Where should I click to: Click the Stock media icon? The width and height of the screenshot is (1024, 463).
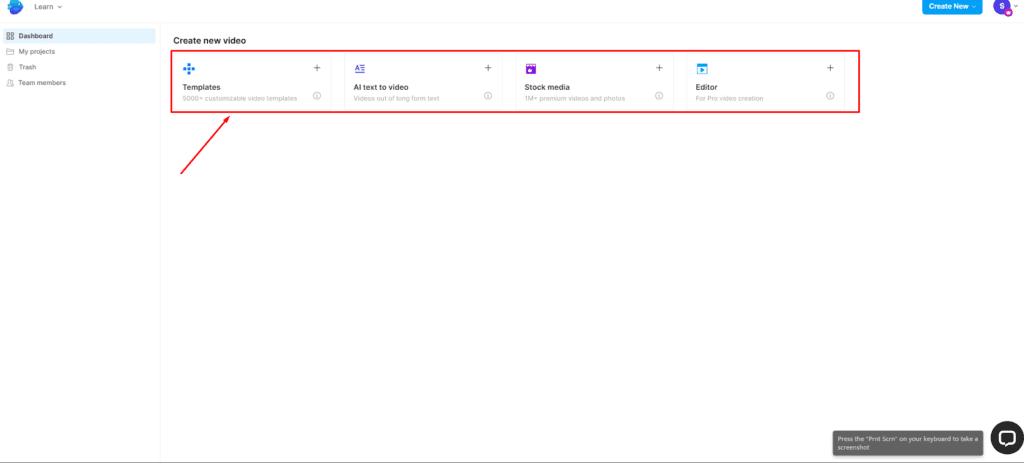point(531,69)
